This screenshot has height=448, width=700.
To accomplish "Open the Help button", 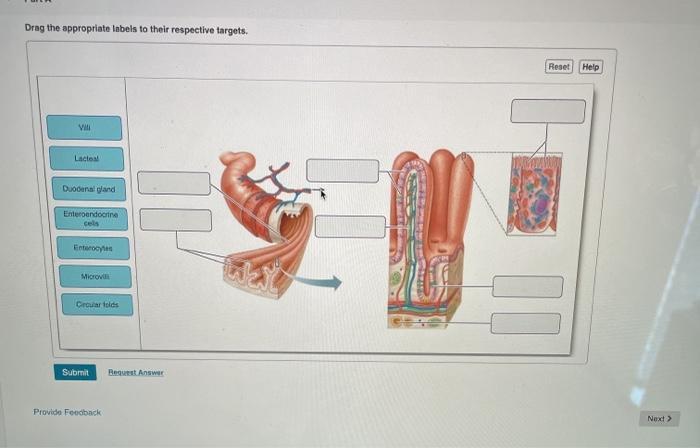I will tap(591, 67).
